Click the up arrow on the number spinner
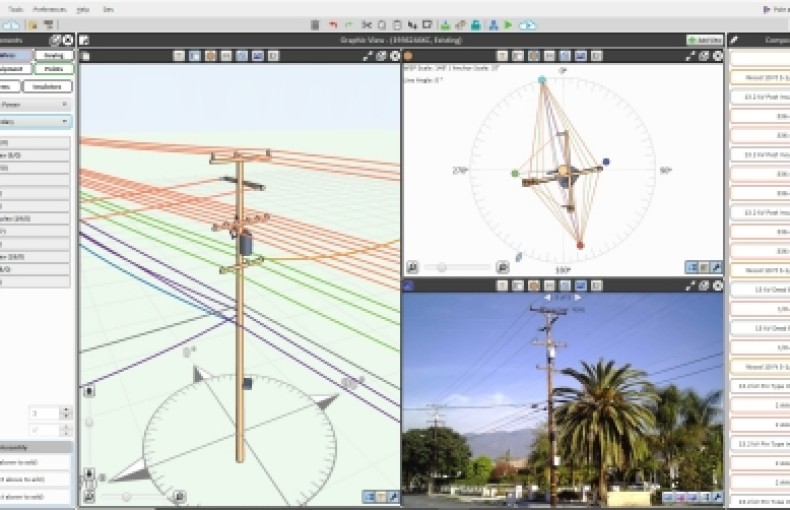The height and width of the screenshot is (510, 790). tap(67, 409)
